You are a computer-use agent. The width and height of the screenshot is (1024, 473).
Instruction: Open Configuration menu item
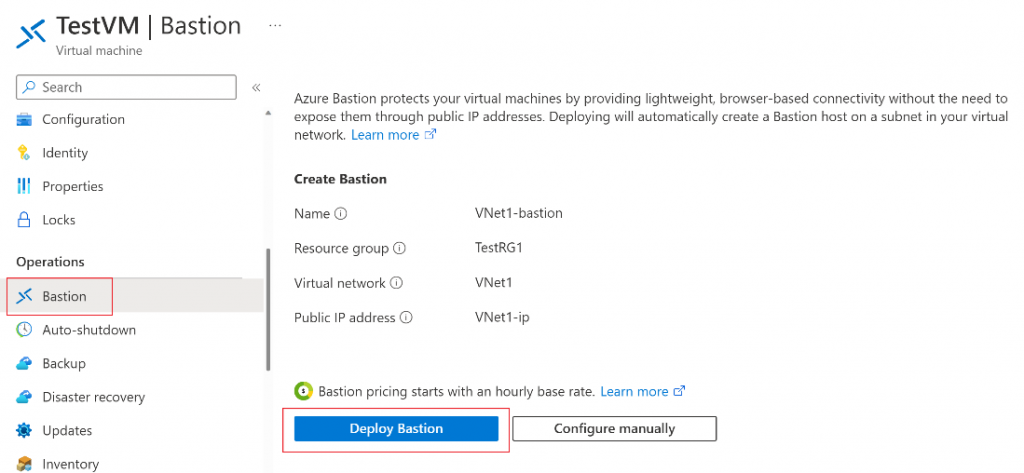(84, 120)
